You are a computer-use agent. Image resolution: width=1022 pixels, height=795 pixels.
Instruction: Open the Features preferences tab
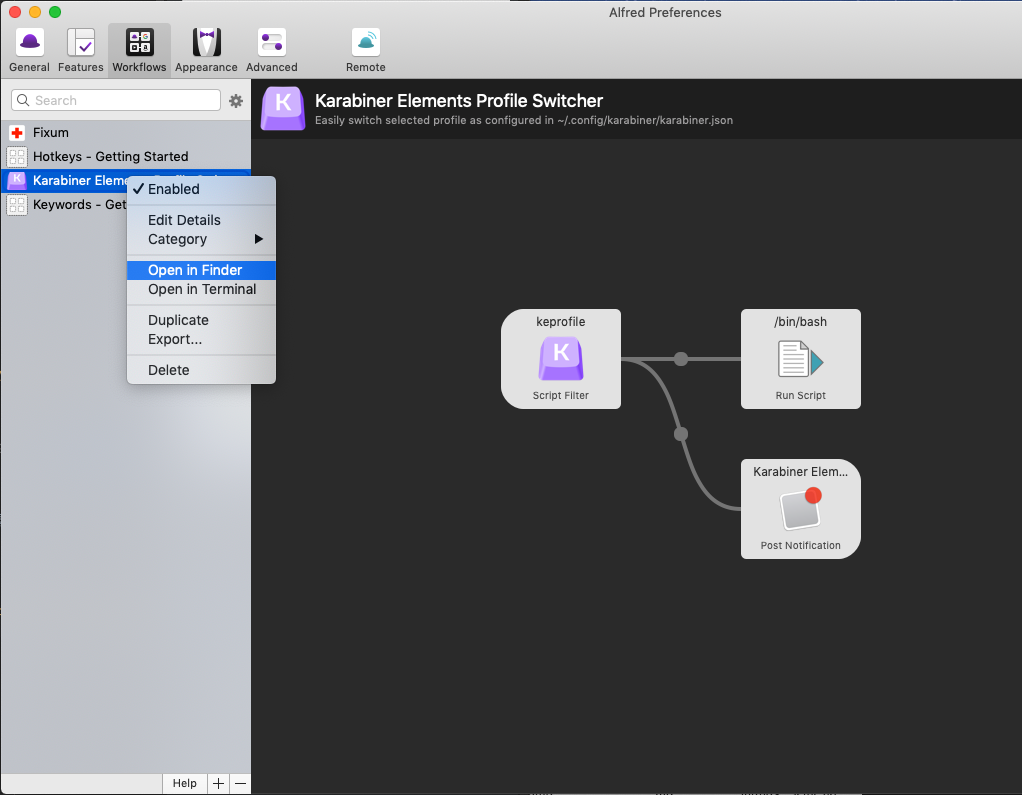[80, 50]
